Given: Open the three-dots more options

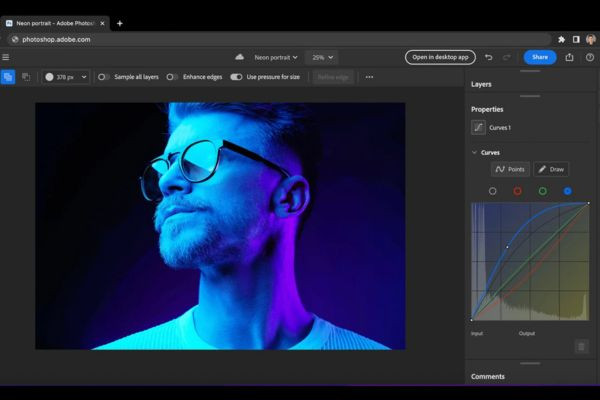Looking at the screenshot, I should (x=369, y=77).
